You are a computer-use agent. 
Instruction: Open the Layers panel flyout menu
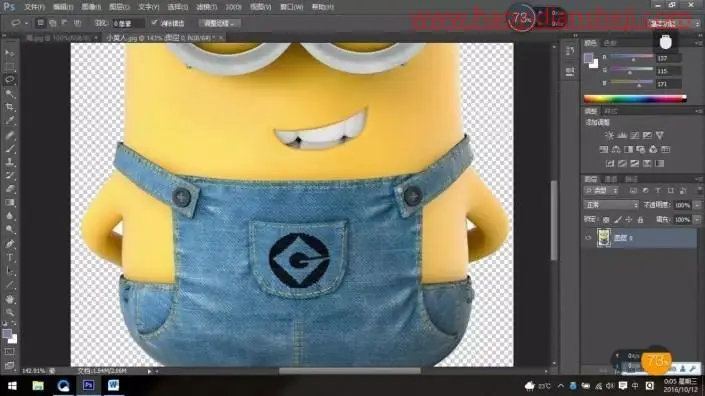point(699,179)
